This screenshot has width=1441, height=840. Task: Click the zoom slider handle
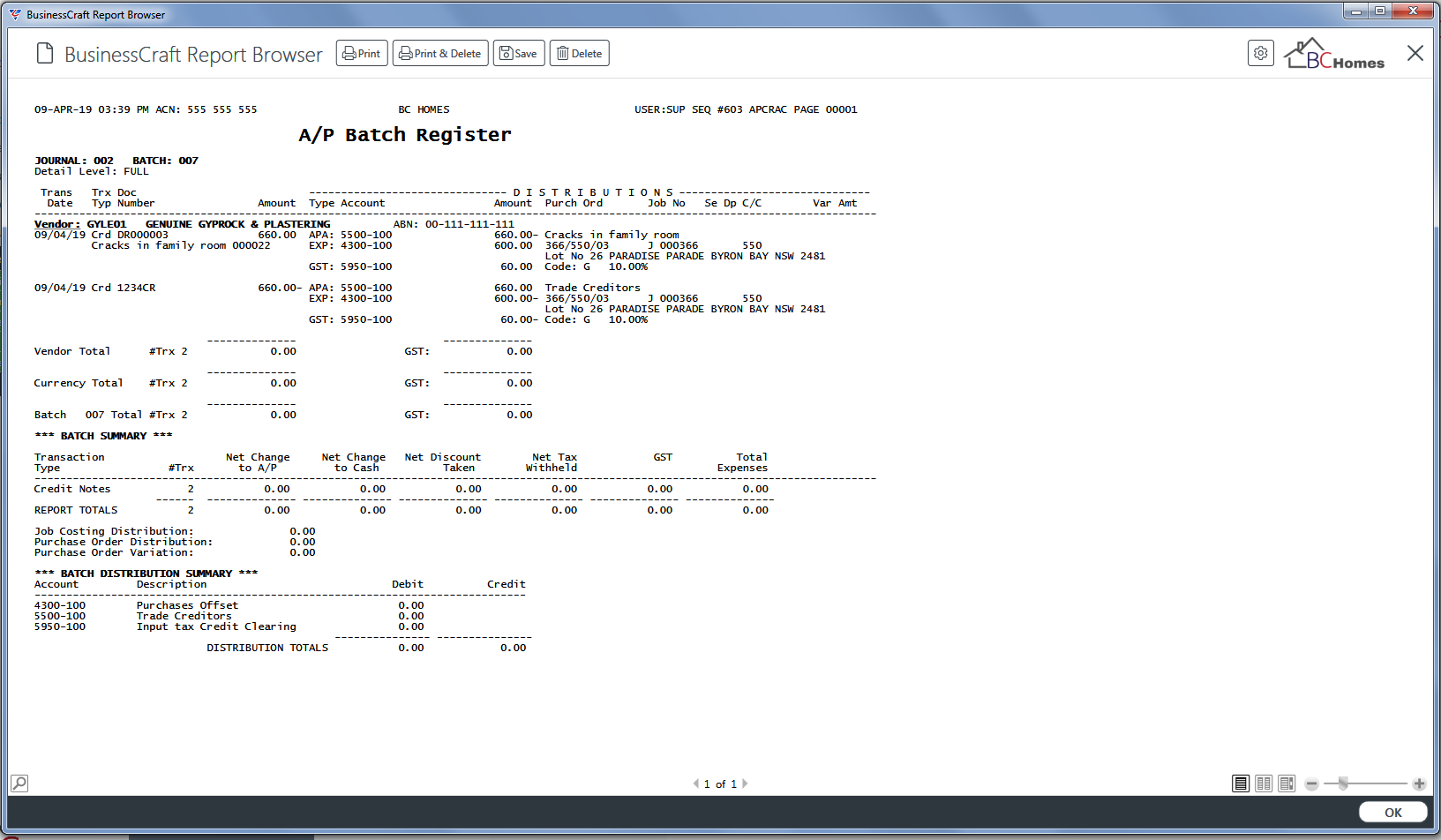1343,784
